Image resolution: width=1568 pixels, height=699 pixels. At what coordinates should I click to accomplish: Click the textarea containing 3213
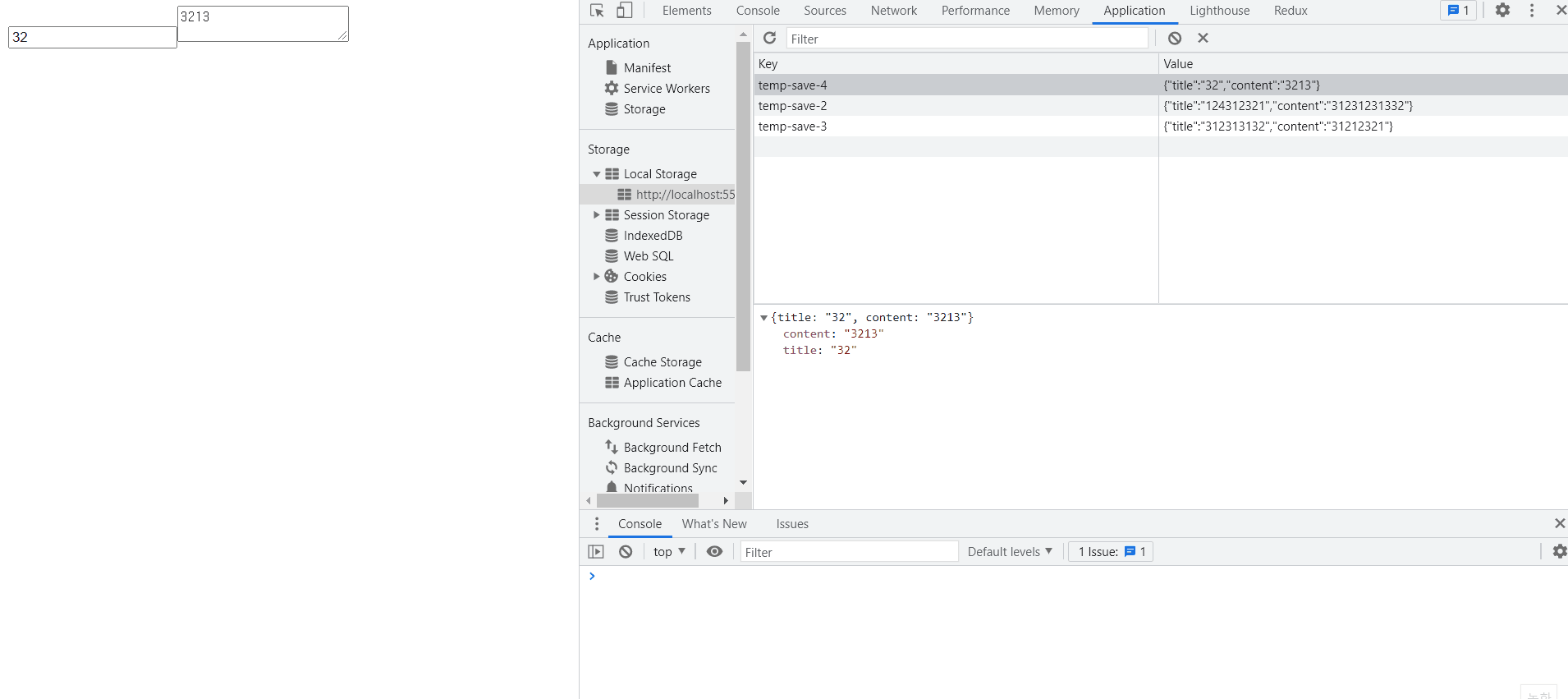[x=263, y=24]
